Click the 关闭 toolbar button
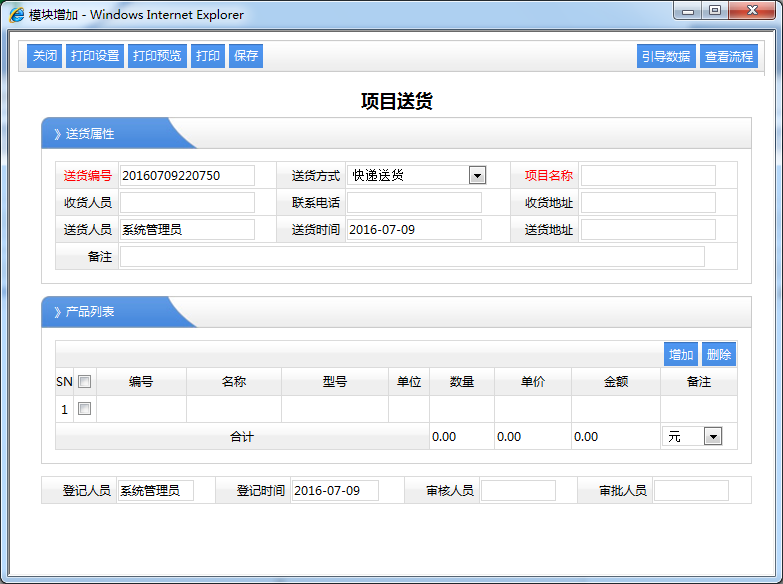Image resolution: width=783 pixels, height=584 pixels. coord(44,56)
